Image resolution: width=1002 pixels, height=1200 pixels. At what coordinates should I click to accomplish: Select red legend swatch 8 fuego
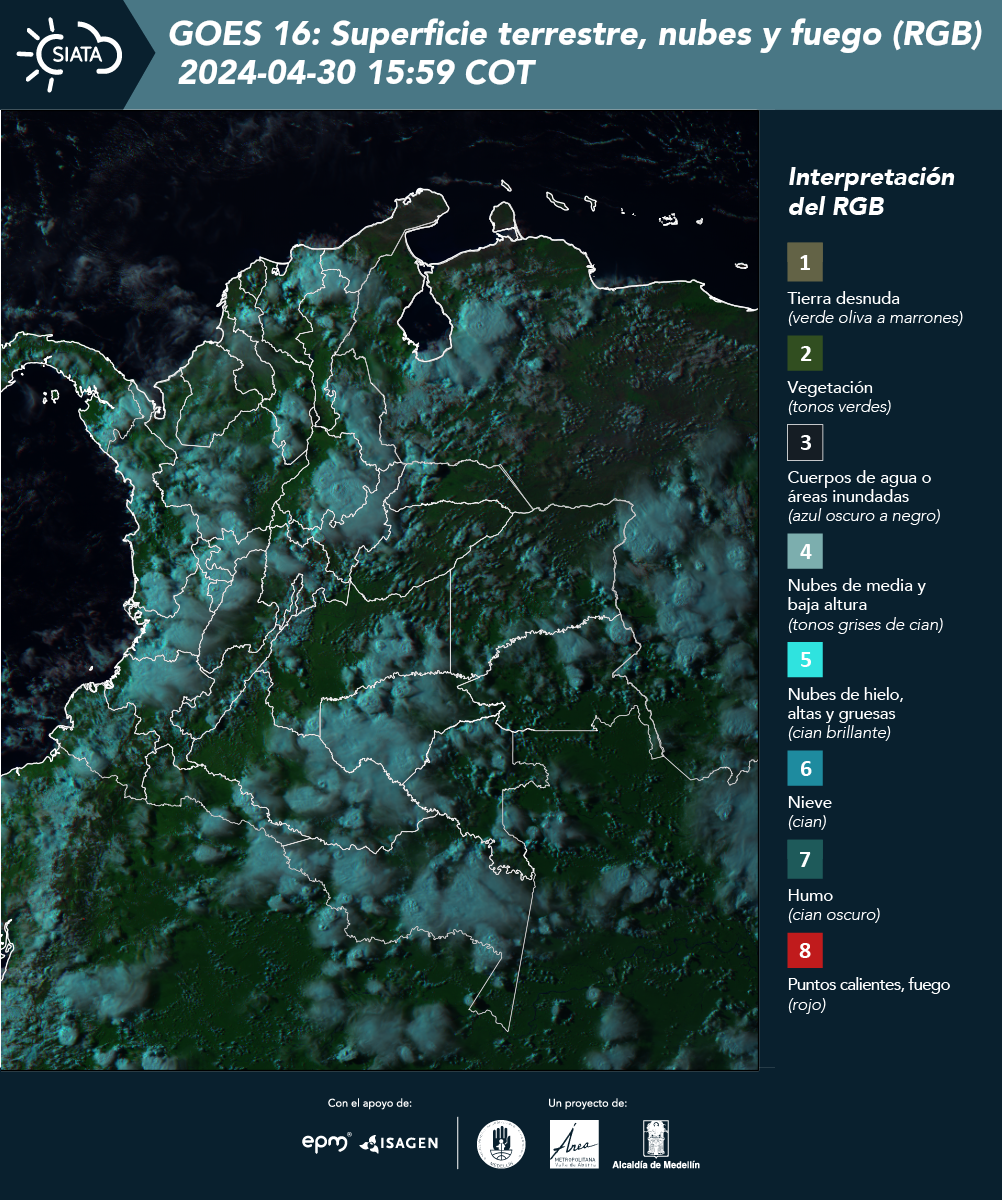(805, 949)
